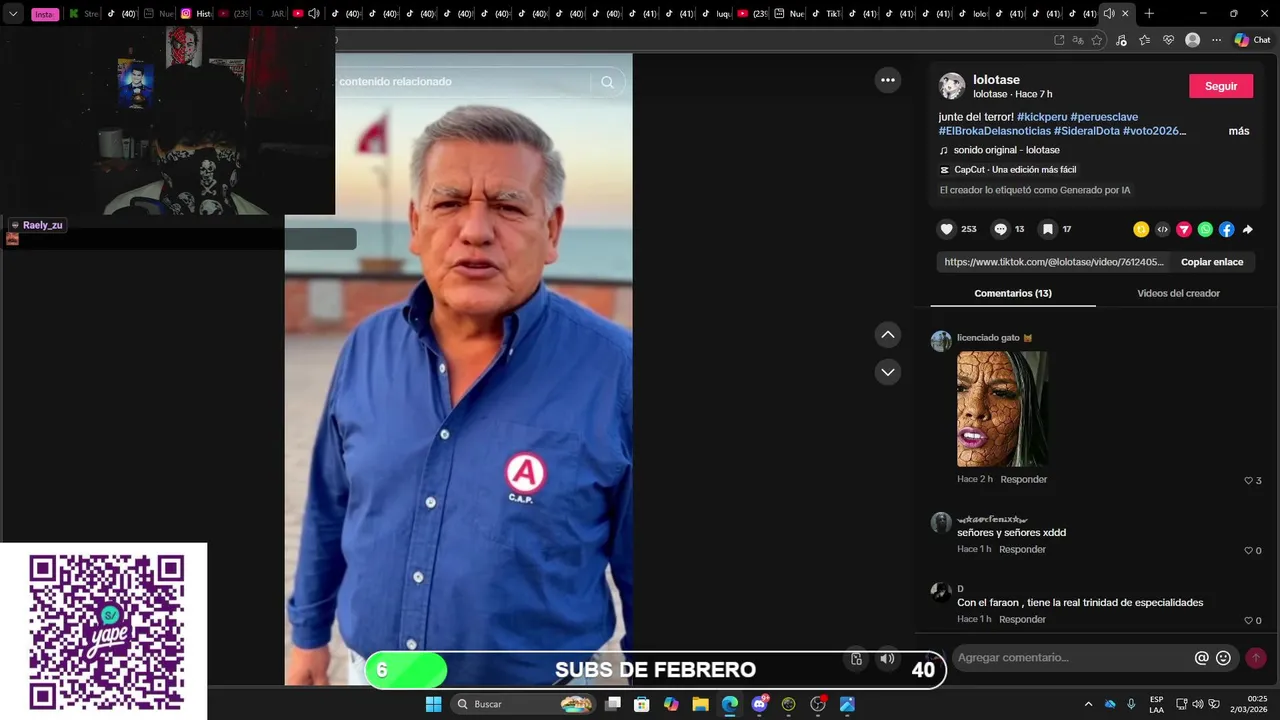
Task: Click the video control icon beside the speaker
Action: pos(856,659)
